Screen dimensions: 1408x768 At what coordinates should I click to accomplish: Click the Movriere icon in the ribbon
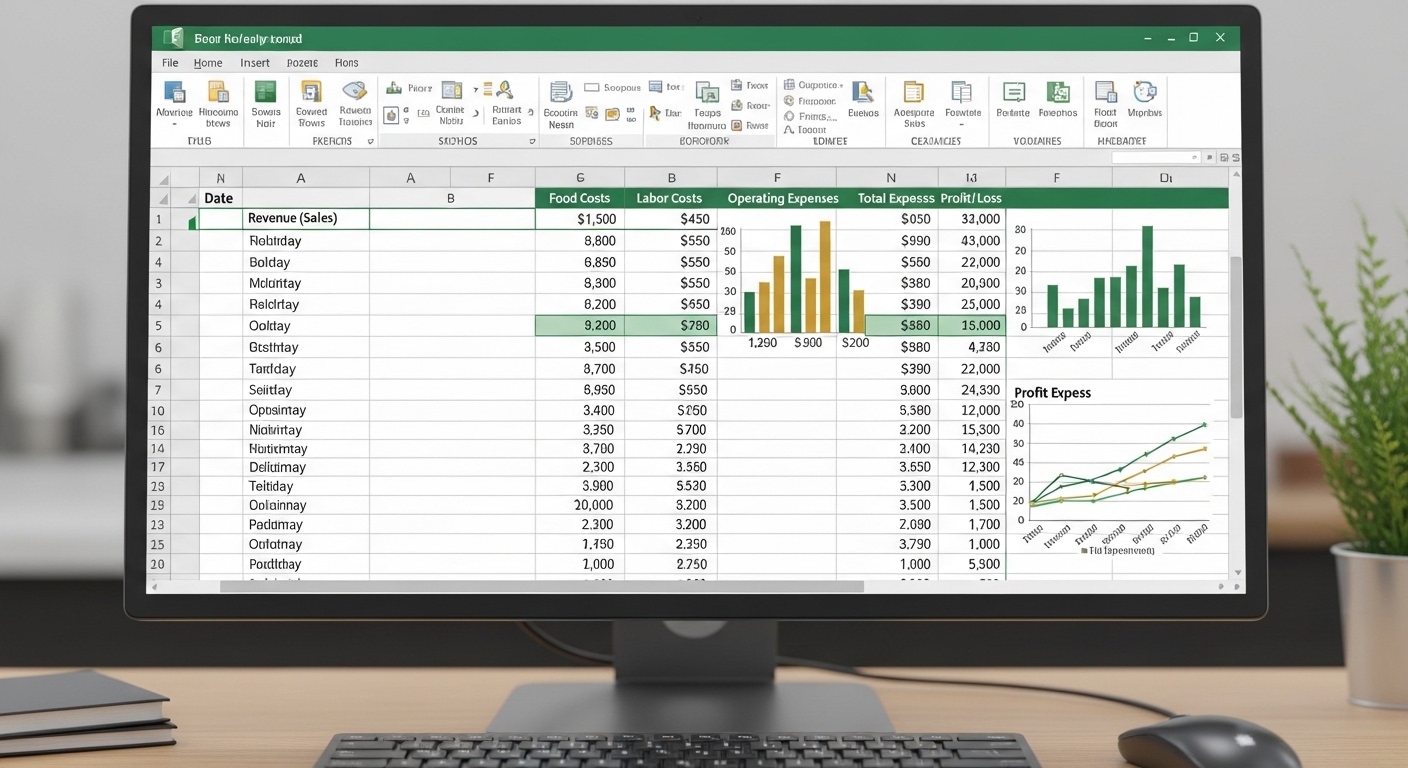click(x=174, y=93)
